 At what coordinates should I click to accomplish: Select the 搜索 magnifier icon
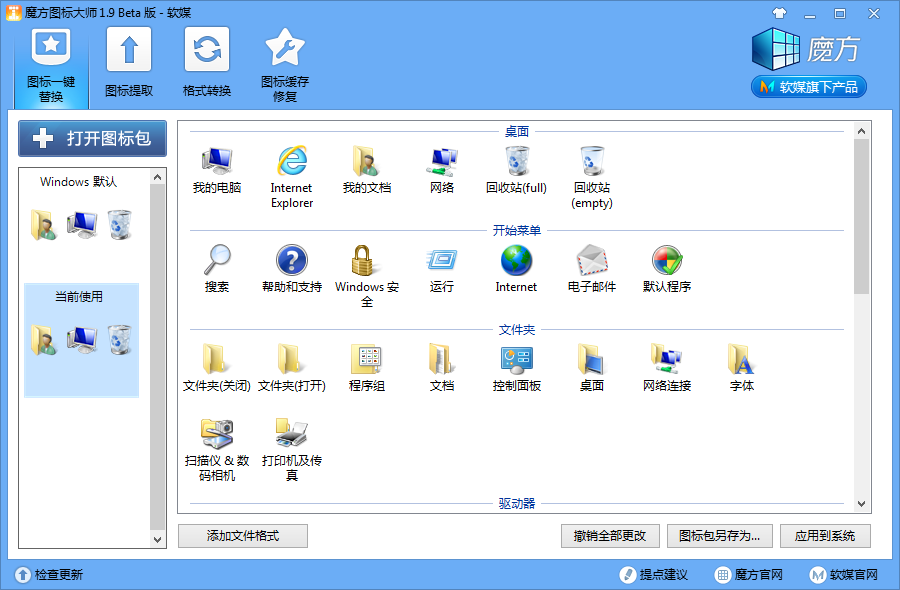(x=217, y=269)
